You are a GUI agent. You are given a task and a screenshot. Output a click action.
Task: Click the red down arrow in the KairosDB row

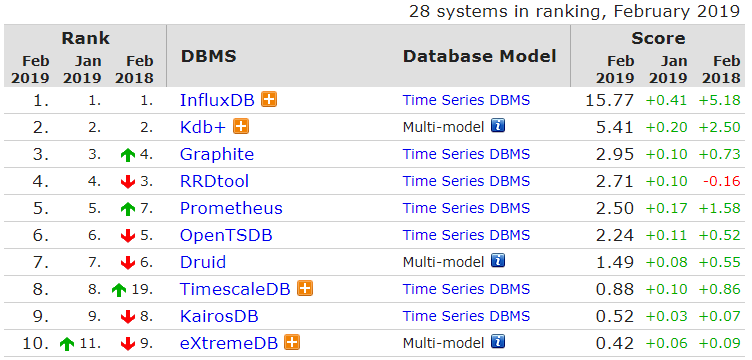[128, 317]
